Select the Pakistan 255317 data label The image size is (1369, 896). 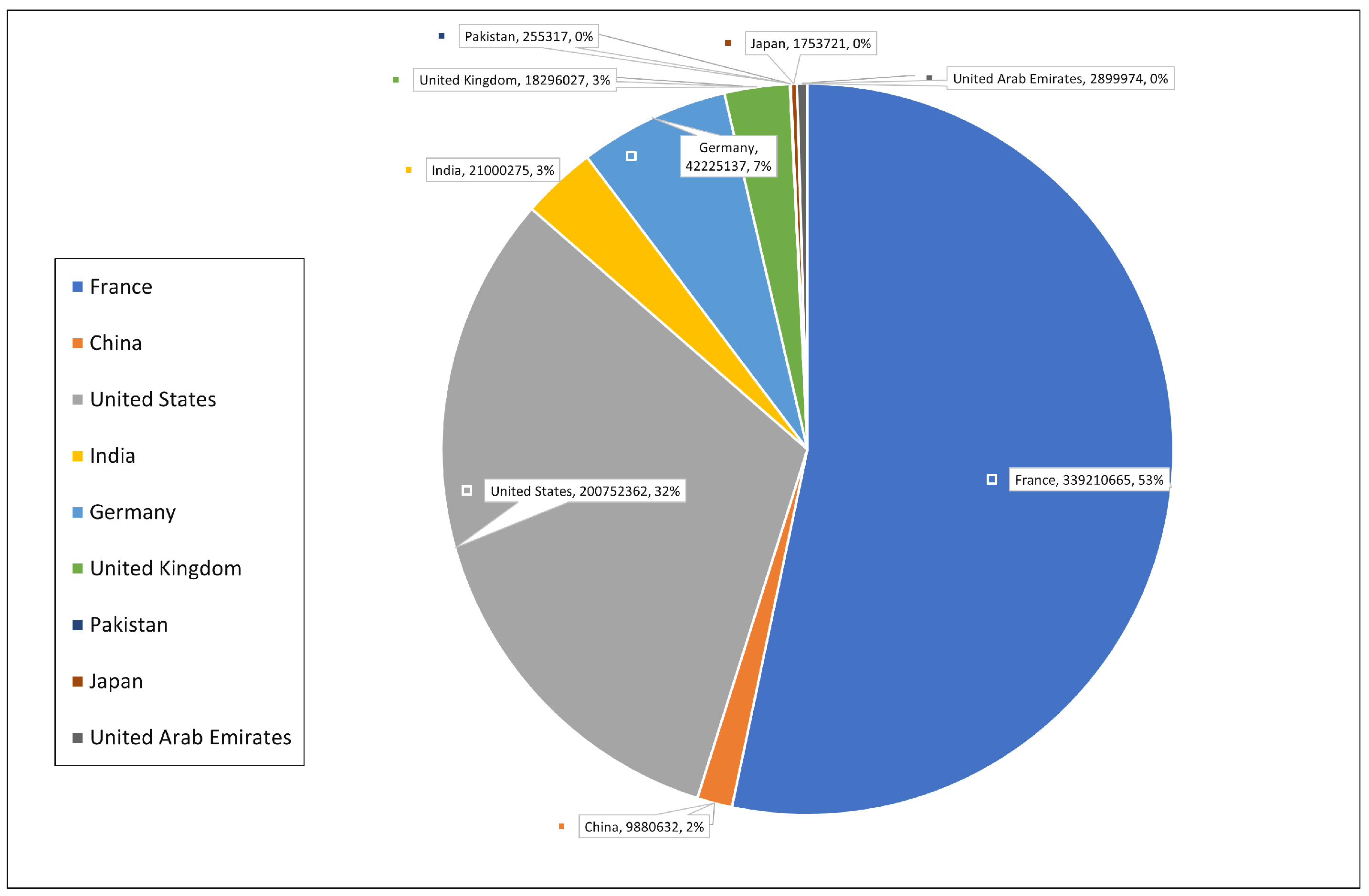528,37
